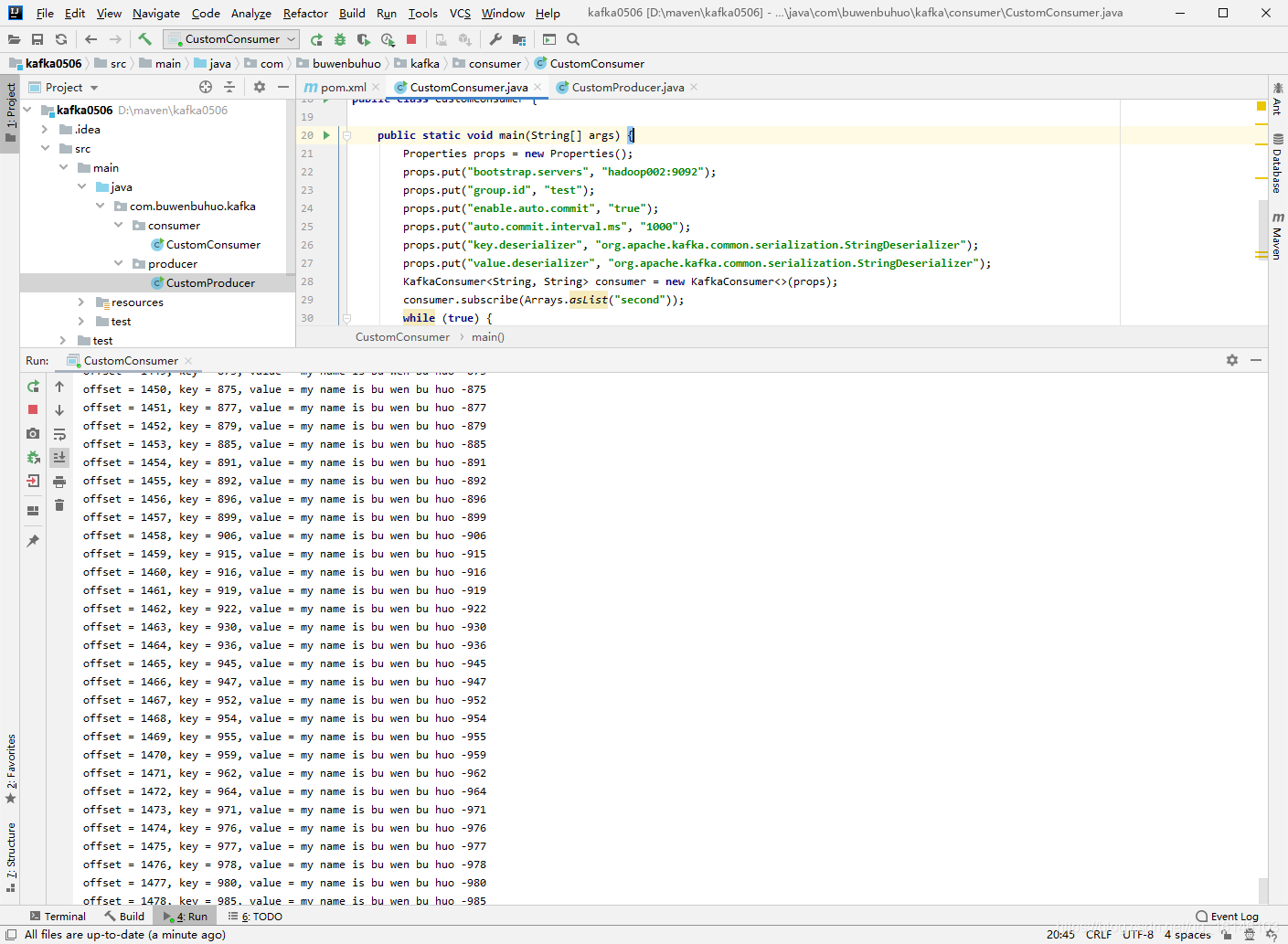Toggle the Favorites side tab

(10, 769)
